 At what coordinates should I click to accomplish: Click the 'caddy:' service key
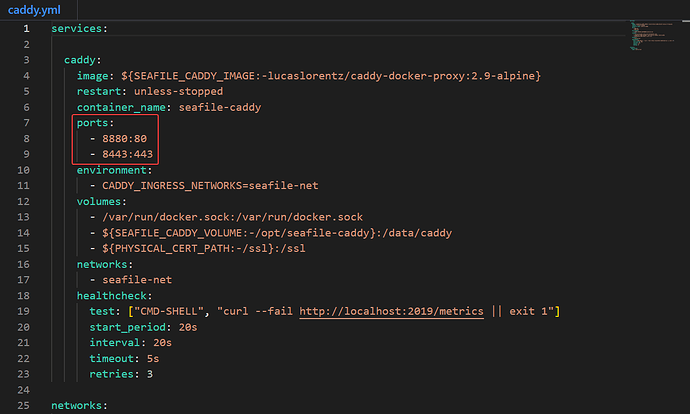click(x=83, y=60)
